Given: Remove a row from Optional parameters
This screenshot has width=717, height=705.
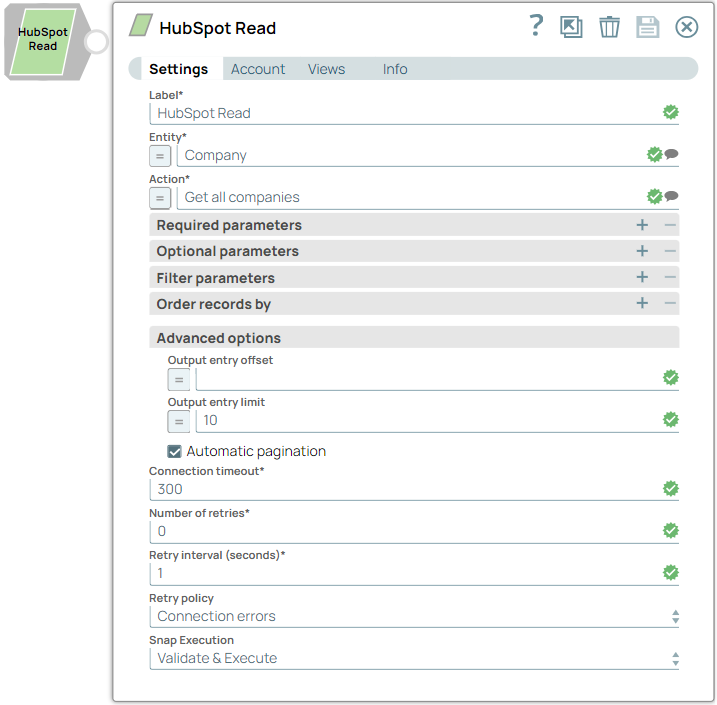Looking at the screenshot, I should pos(670,251).
